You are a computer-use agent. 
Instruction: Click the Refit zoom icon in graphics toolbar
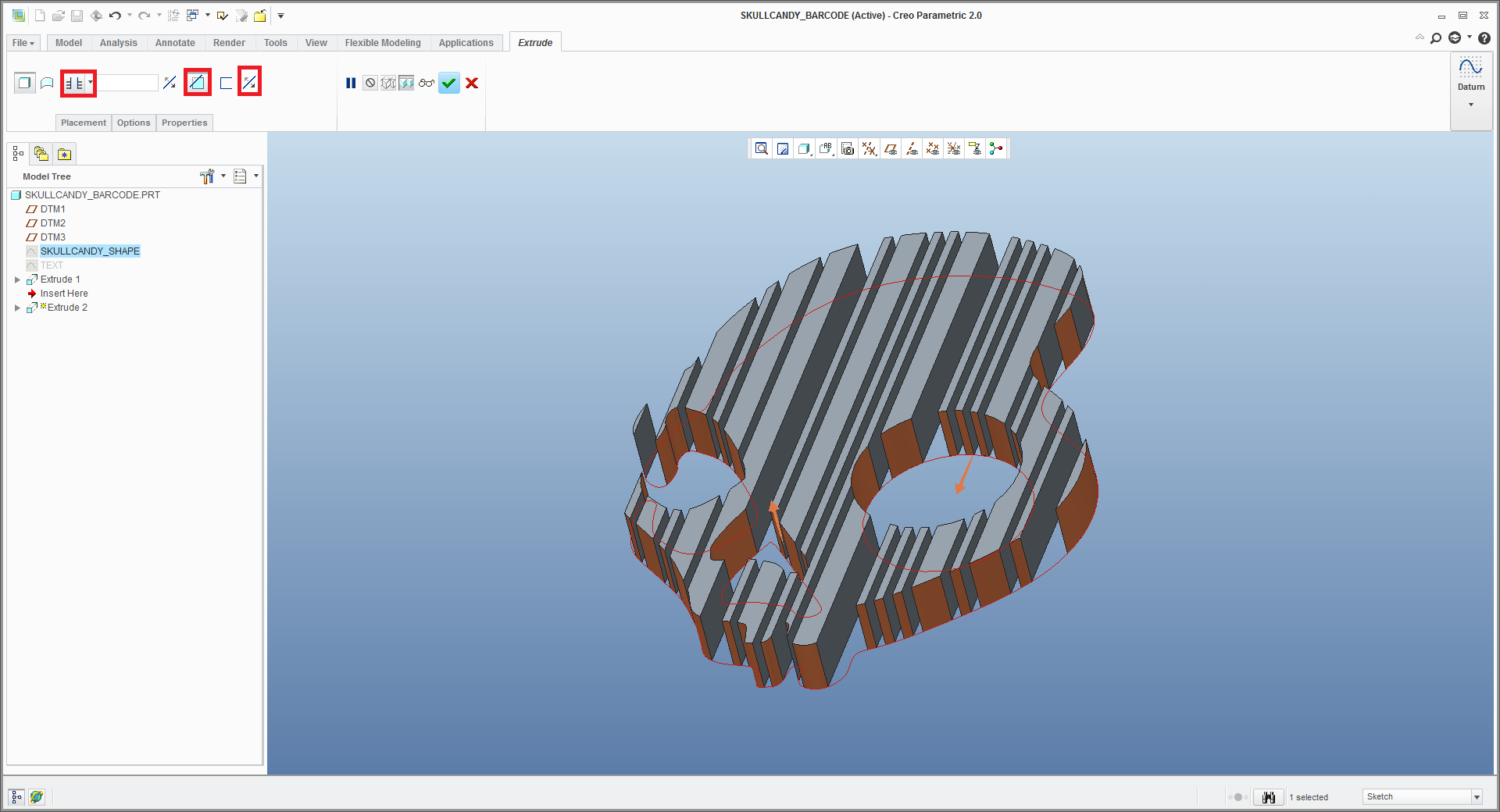[x=761, y=148]
